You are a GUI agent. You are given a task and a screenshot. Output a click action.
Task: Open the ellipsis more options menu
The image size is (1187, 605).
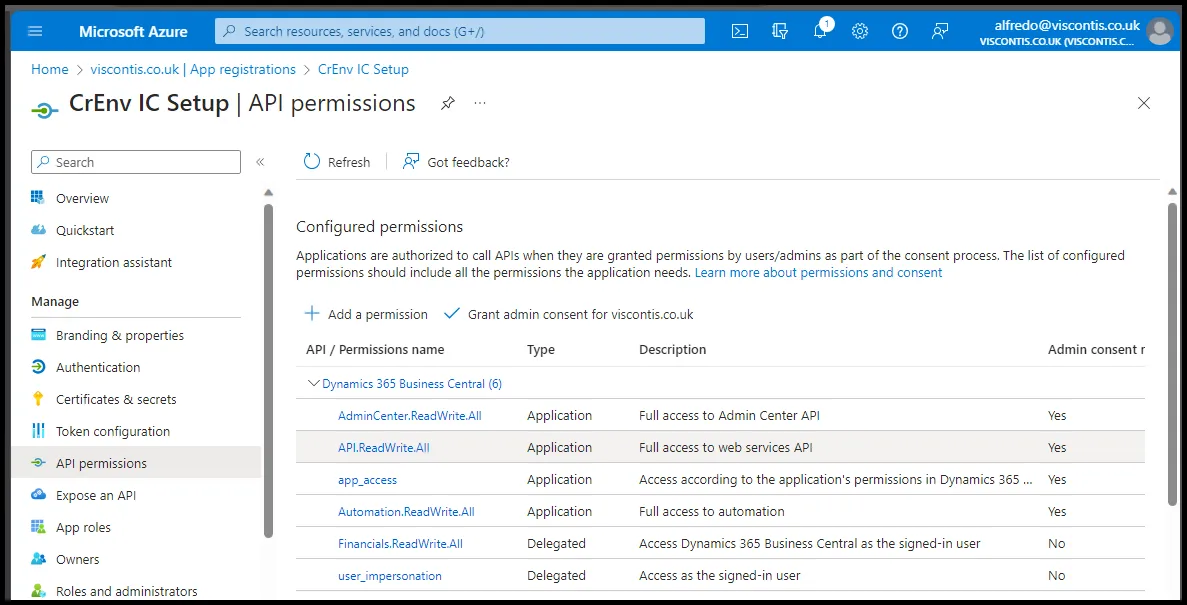click(480, 103)
